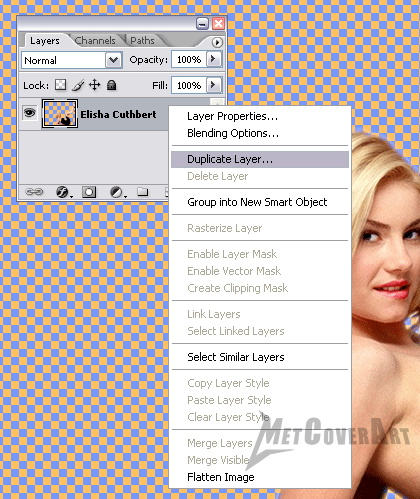
Task: Select the Elisha Cuthbert layer thumbnail
Action: point(60,113)
